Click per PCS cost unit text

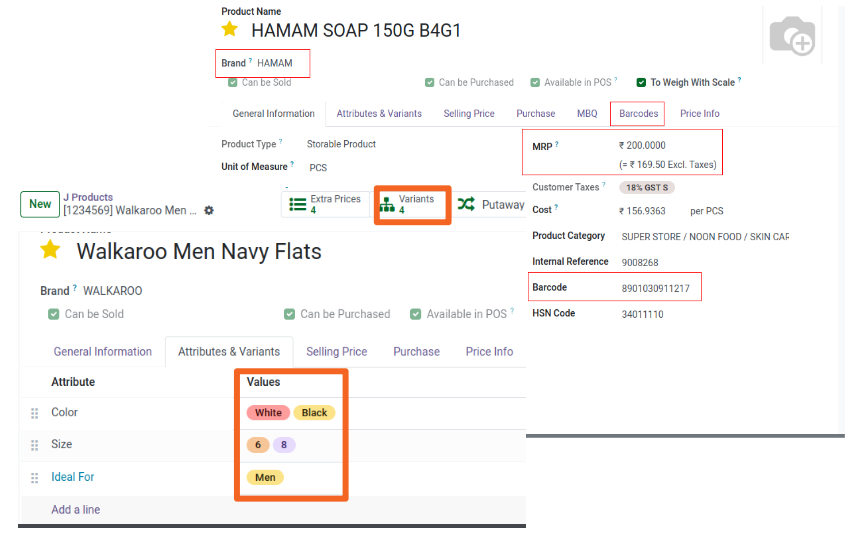706,211
